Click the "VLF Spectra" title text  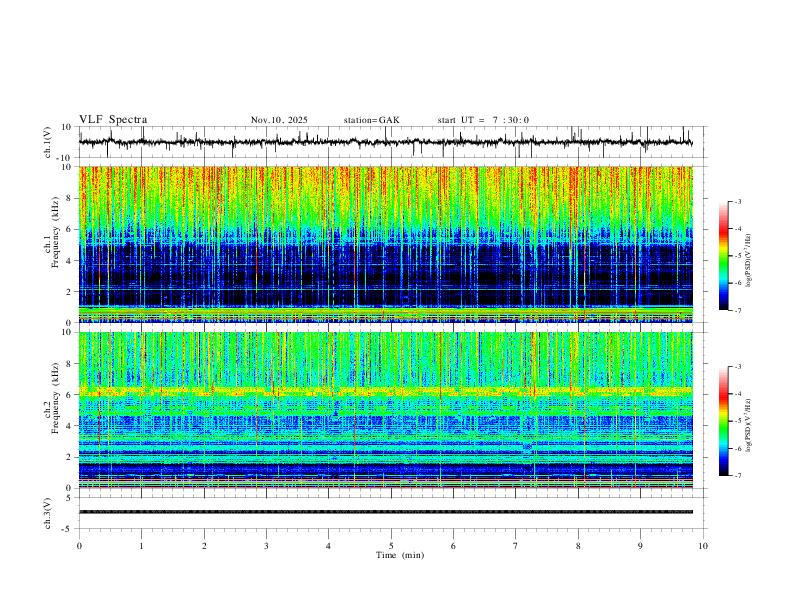pos(113,119)
